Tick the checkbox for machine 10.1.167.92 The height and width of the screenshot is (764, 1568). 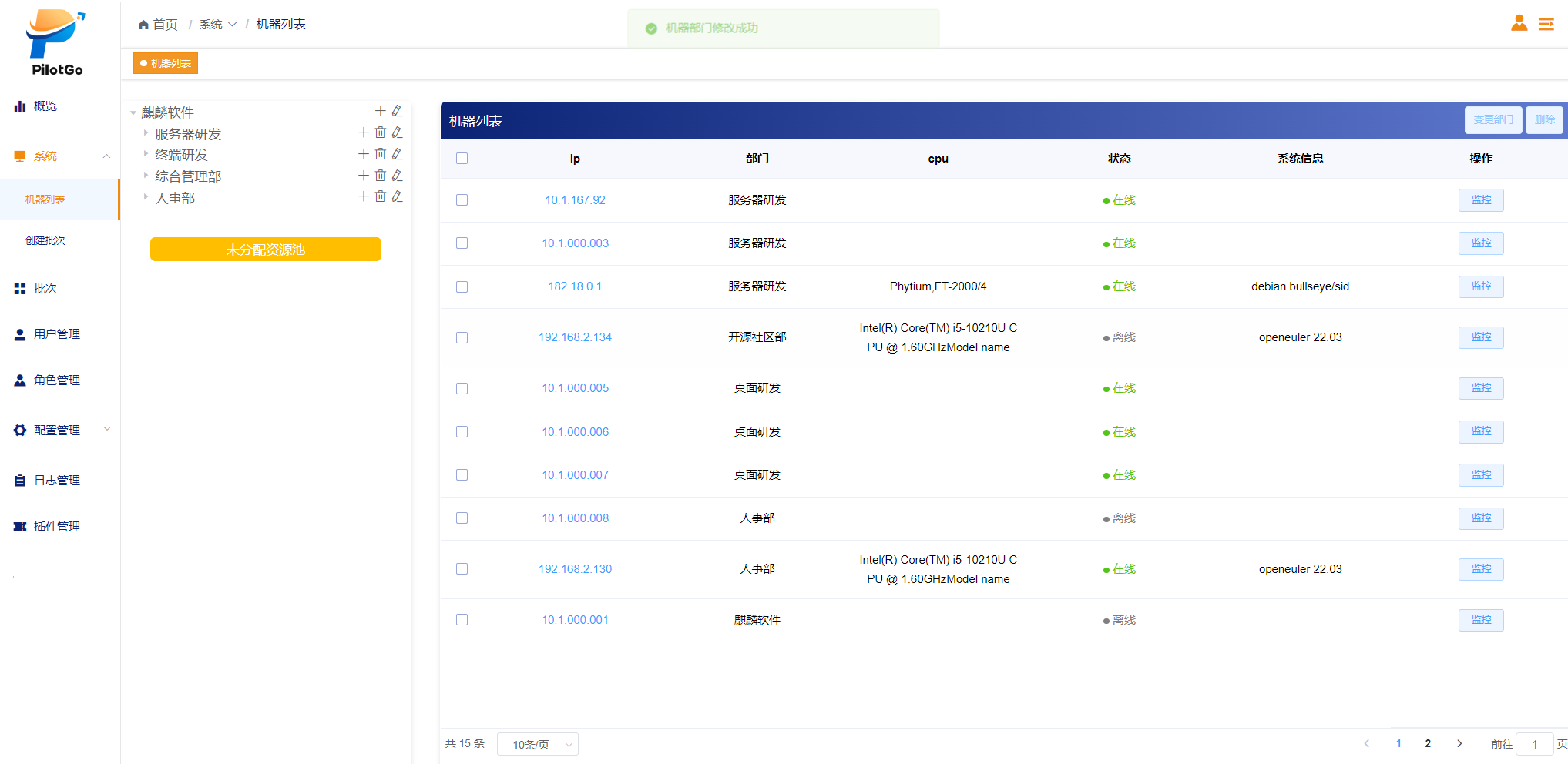coord(462,200)
